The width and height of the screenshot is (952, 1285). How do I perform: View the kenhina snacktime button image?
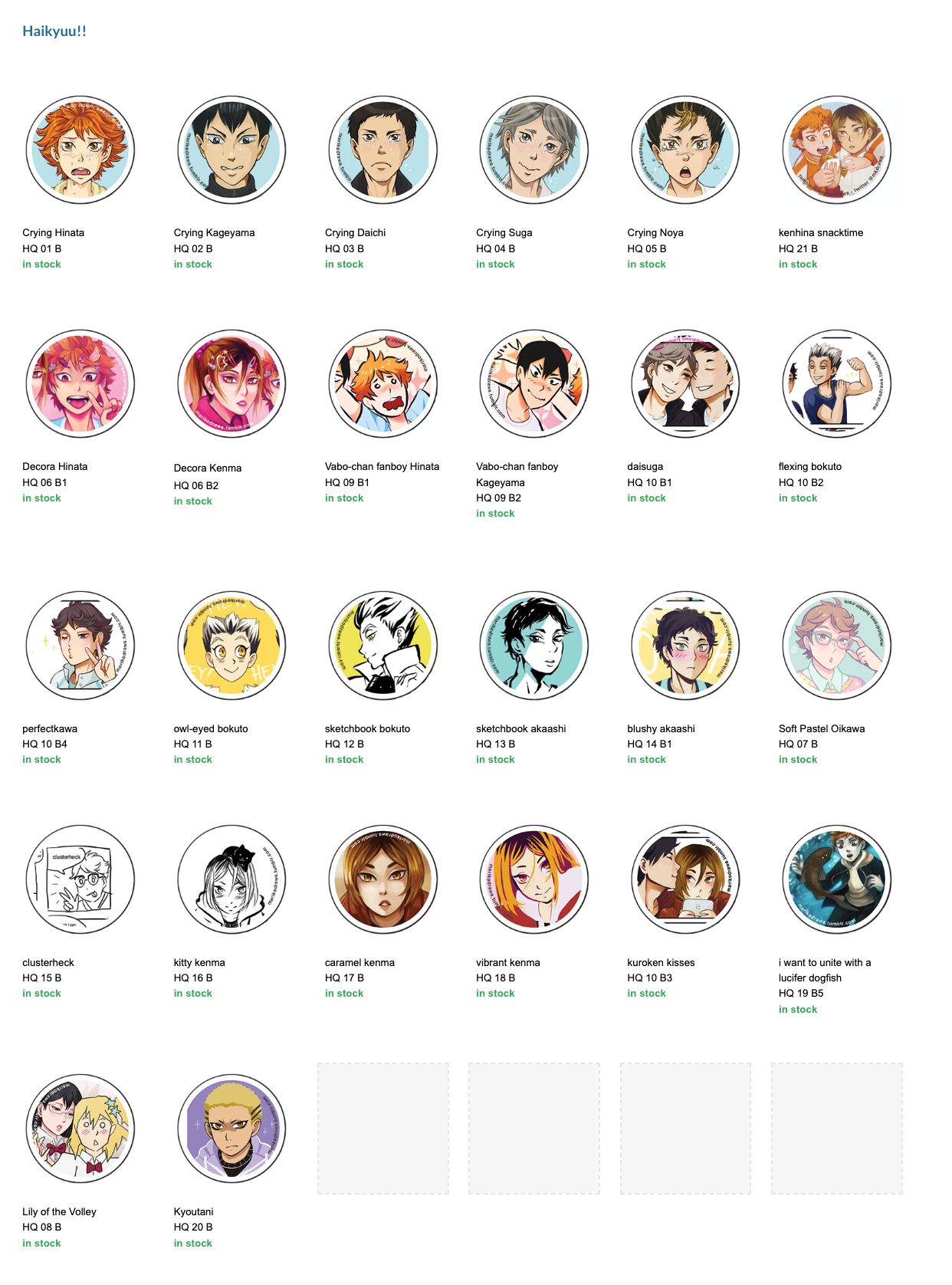[x=836, y=150]
